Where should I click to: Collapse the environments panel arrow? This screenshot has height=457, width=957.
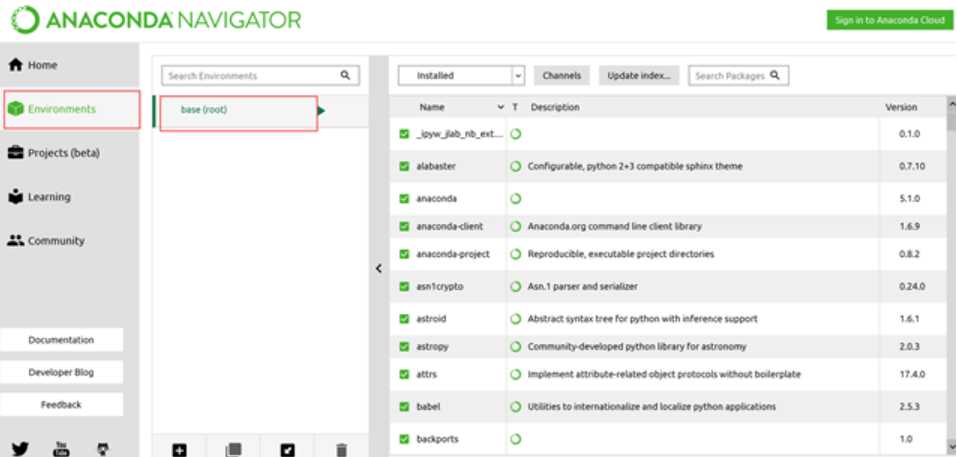pos(378,268)
